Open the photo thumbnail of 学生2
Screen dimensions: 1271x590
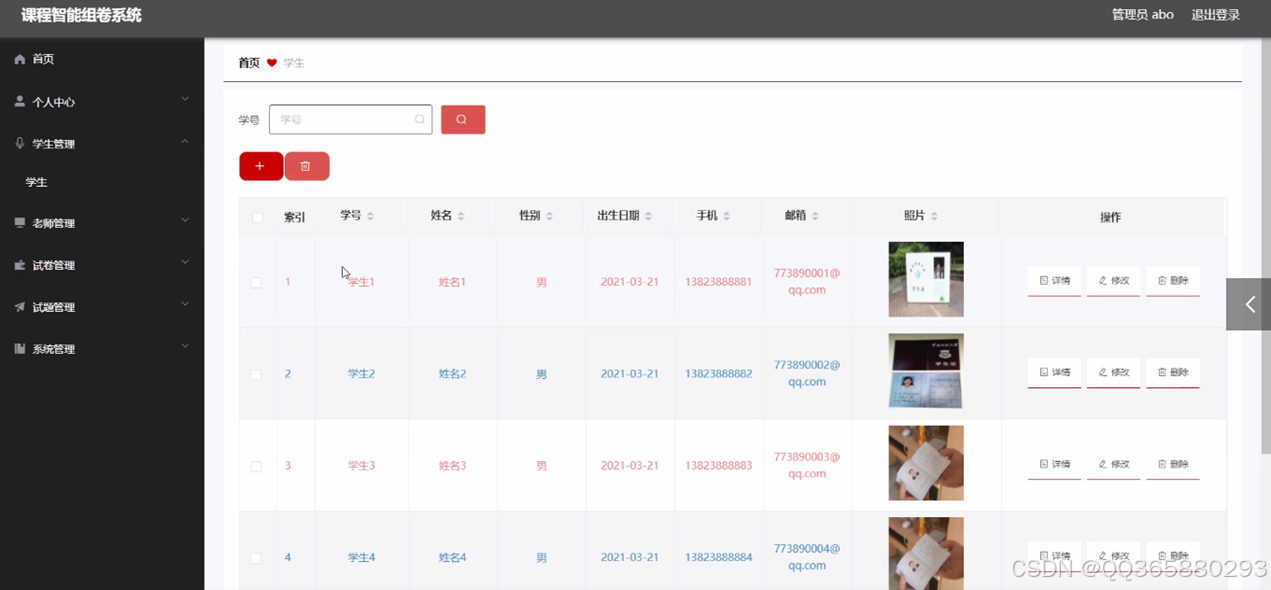point(926,371)
